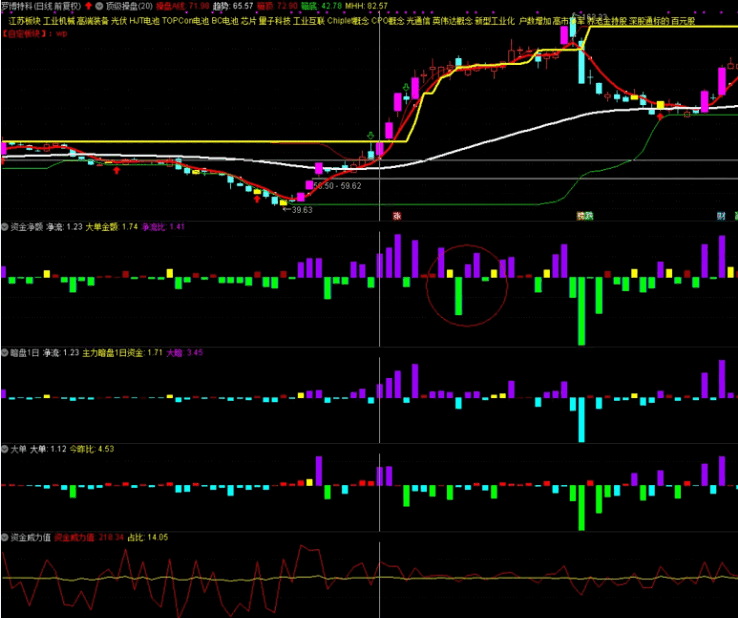Select the TOPCon电池 concept tag
The height and width of the screenshot is (618, 738).
click(x=185, y=21)
